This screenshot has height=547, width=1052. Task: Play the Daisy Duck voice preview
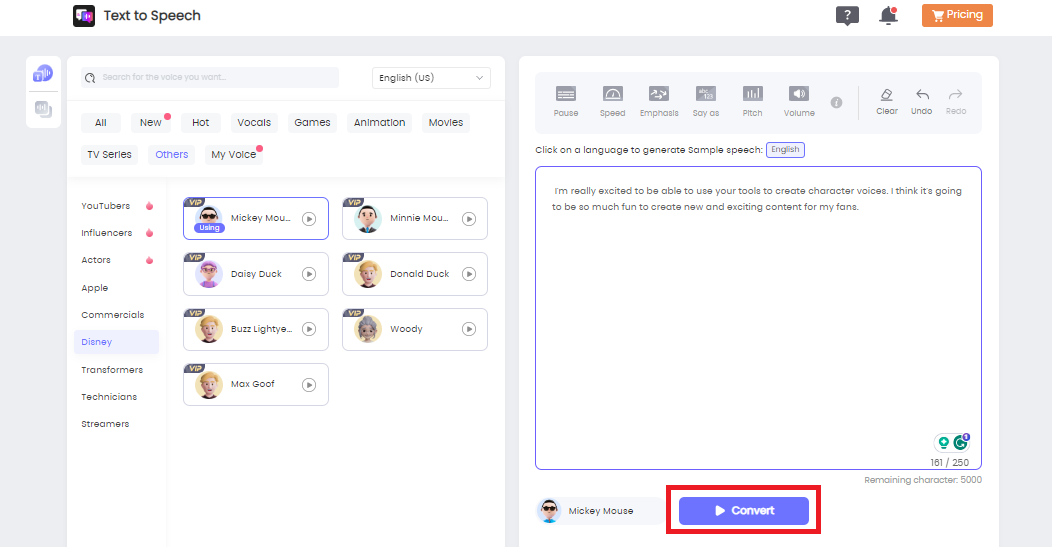point(309,274)
